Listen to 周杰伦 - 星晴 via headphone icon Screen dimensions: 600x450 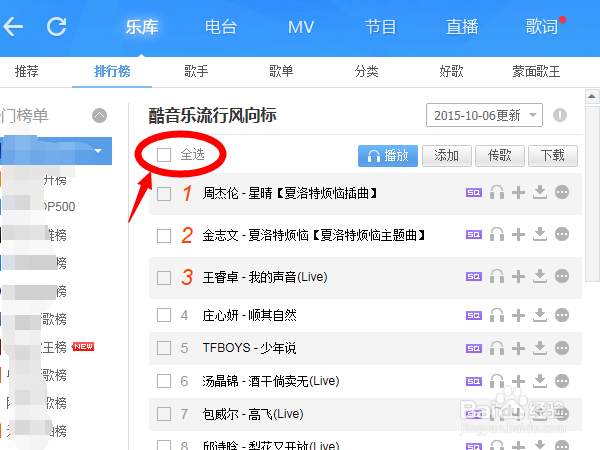click(x=497, y=192)
